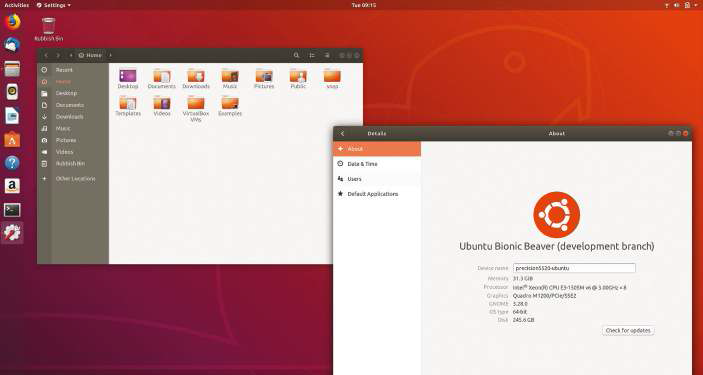Select the Settings icon in the dock
This screenshot has width=703, height=375.
tap(12, 233)
